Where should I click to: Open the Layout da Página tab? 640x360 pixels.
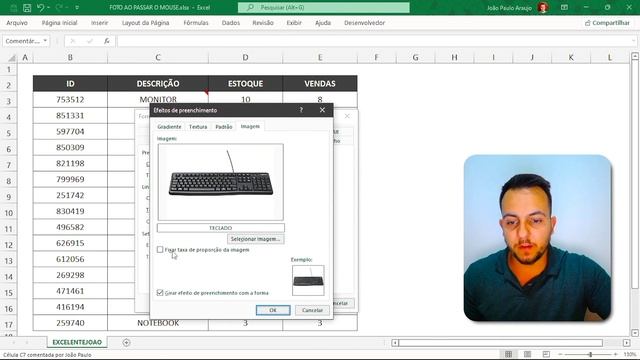point(146,23)
